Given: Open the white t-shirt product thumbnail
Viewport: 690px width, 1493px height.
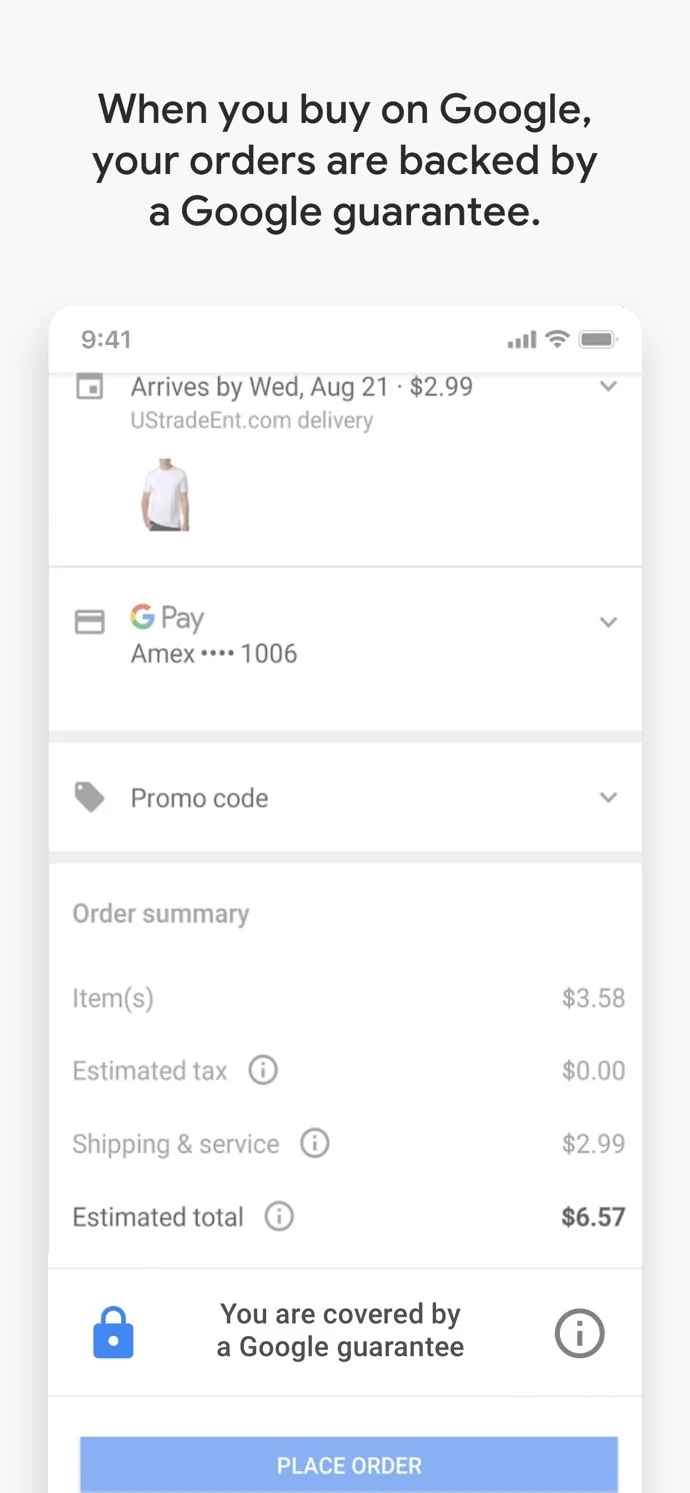Looking at the screenshot, I should point(166,495).
